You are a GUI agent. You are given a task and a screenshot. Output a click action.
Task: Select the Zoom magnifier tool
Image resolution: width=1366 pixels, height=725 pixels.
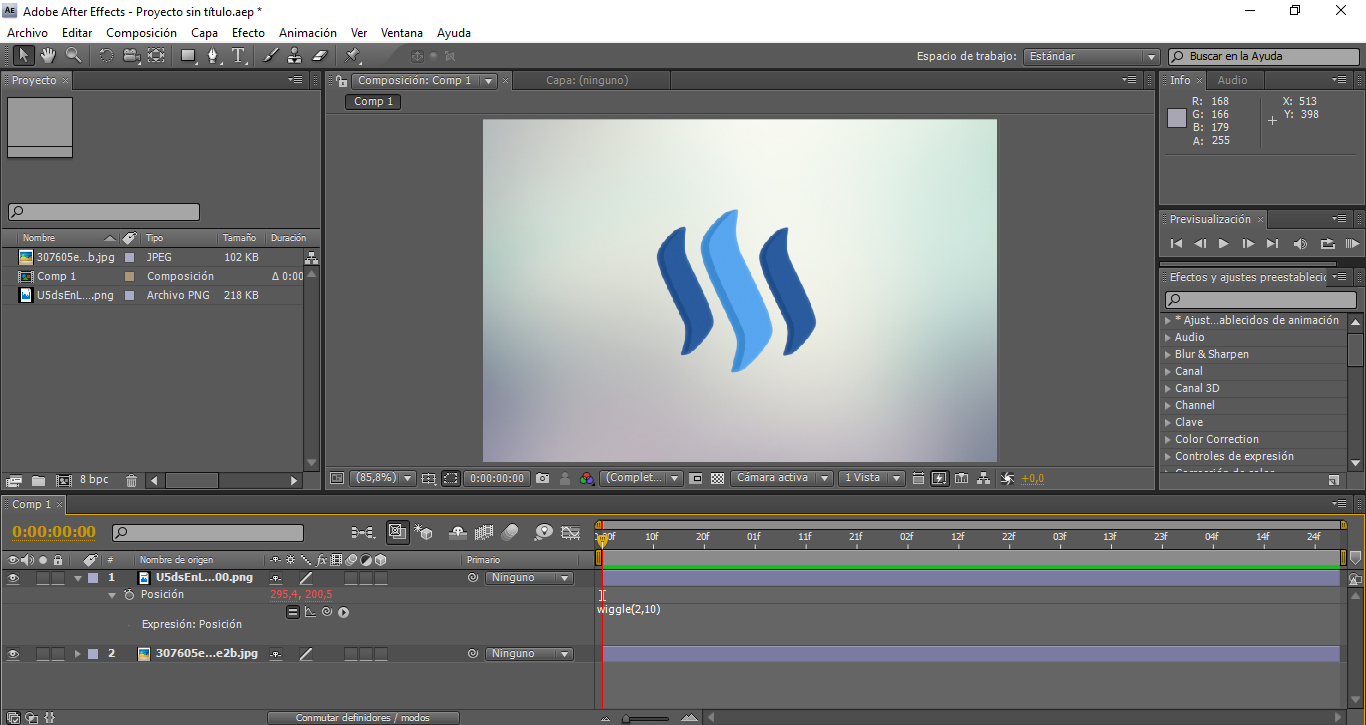click(73, 56)
